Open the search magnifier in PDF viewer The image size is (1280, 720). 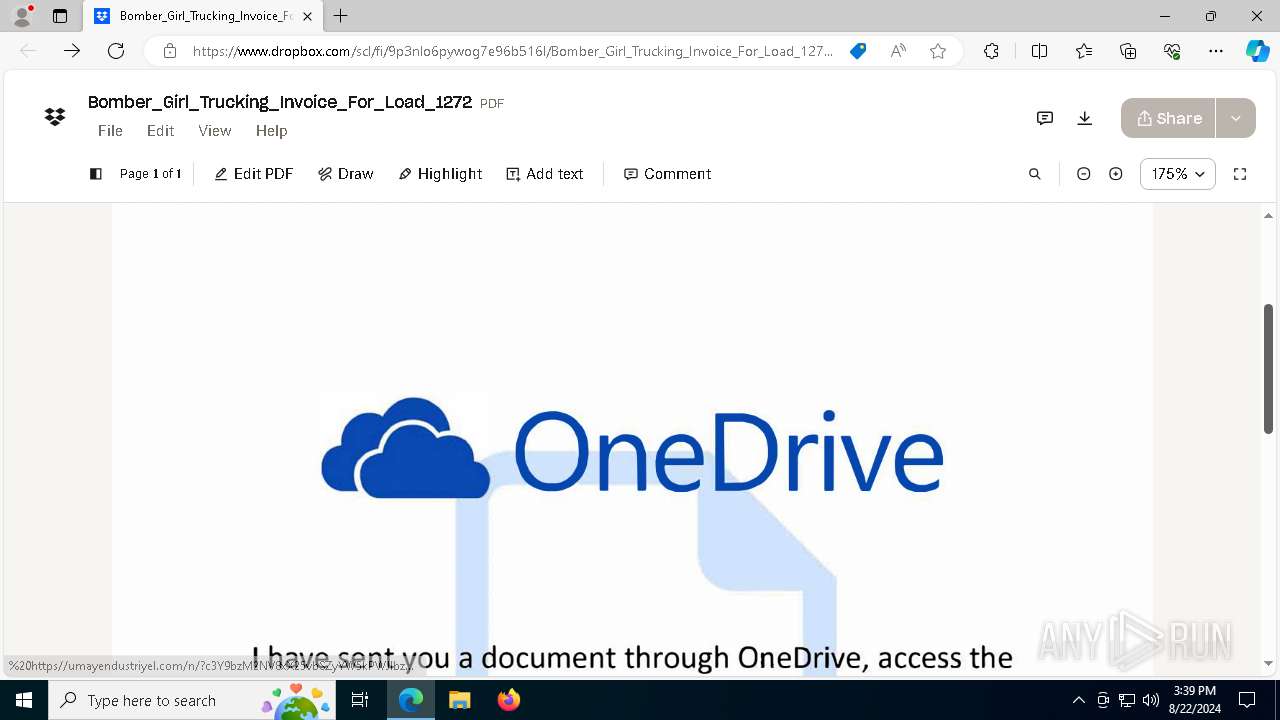tap(1035, 174)
